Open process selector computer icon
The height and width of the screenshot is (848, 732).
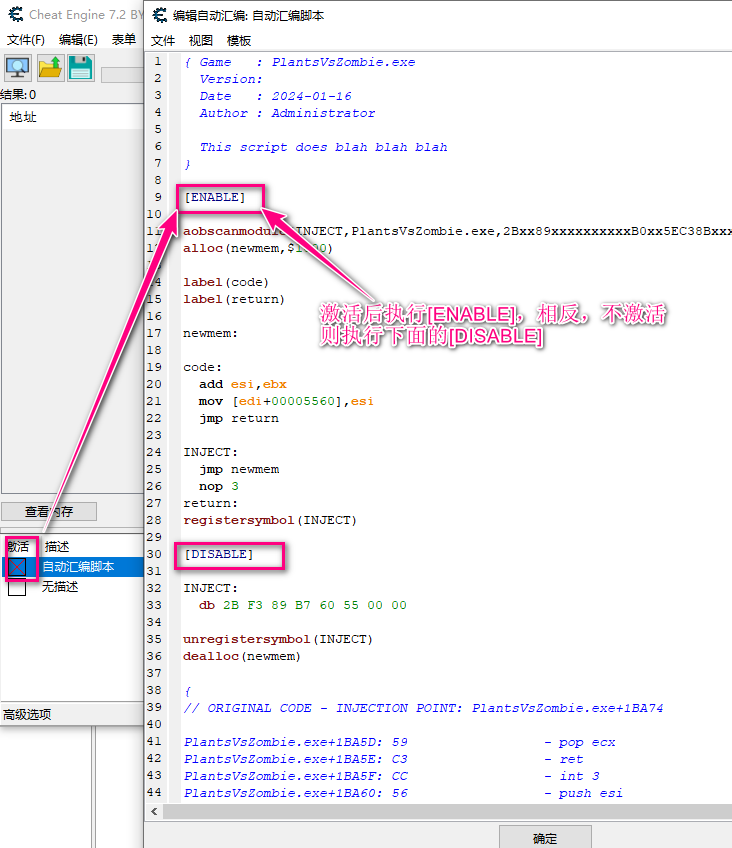[18, 68]
